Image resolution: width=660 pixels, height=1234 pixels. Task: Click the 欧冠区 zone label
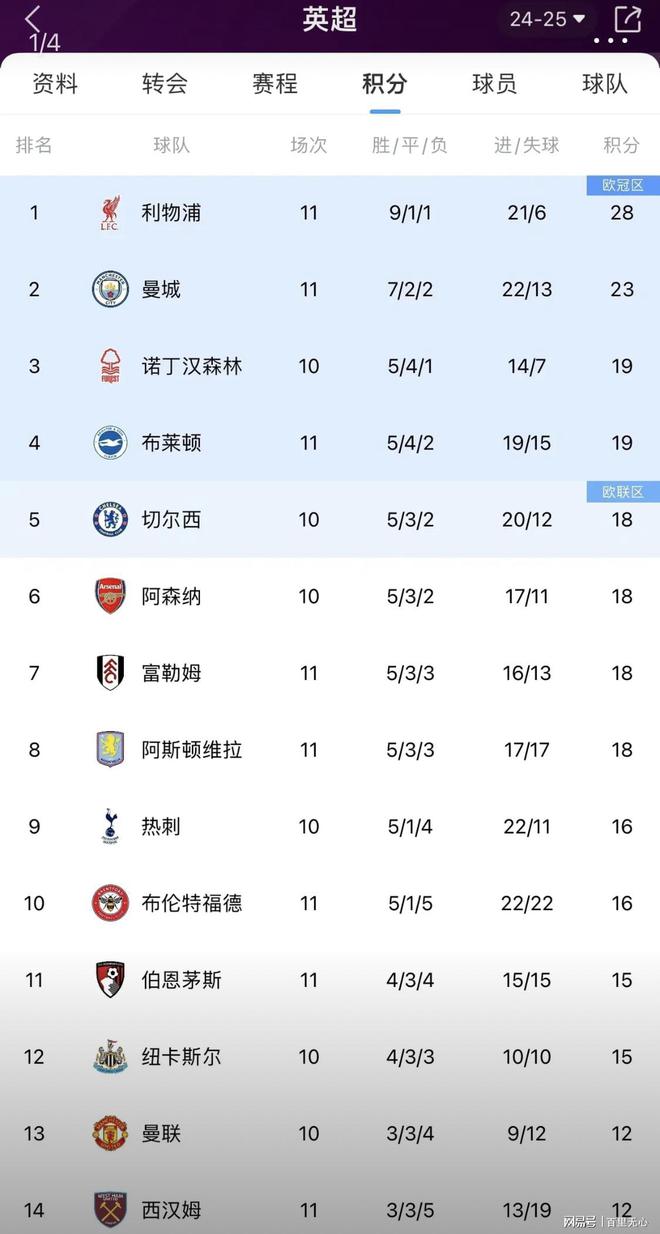click(x=624, y=184)
